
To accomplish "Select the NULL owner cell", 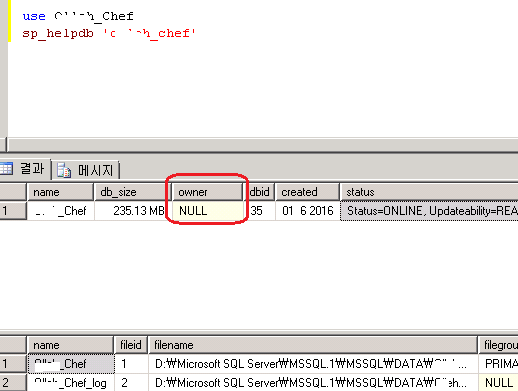I will (207, 211).
